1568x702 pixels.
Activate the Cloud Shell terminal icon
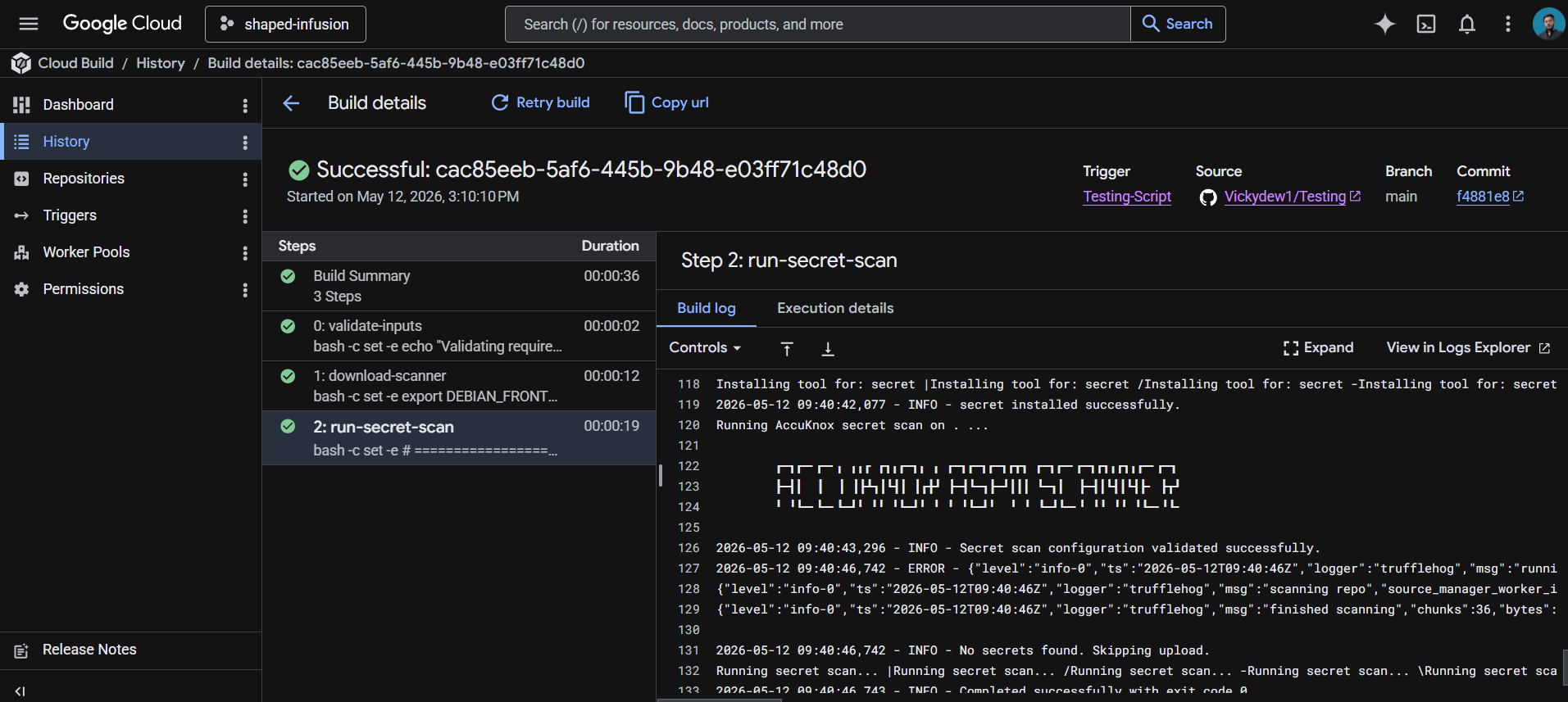click(1426, 24)
